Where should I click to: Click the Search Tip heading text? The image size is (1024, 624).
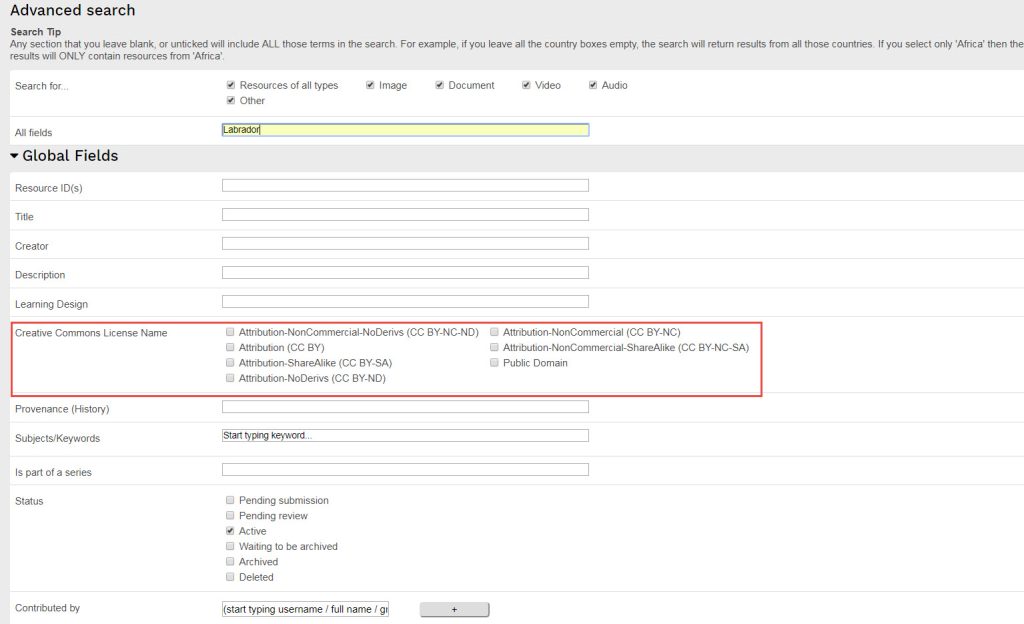pyautogui.click(x=36, y=31)
